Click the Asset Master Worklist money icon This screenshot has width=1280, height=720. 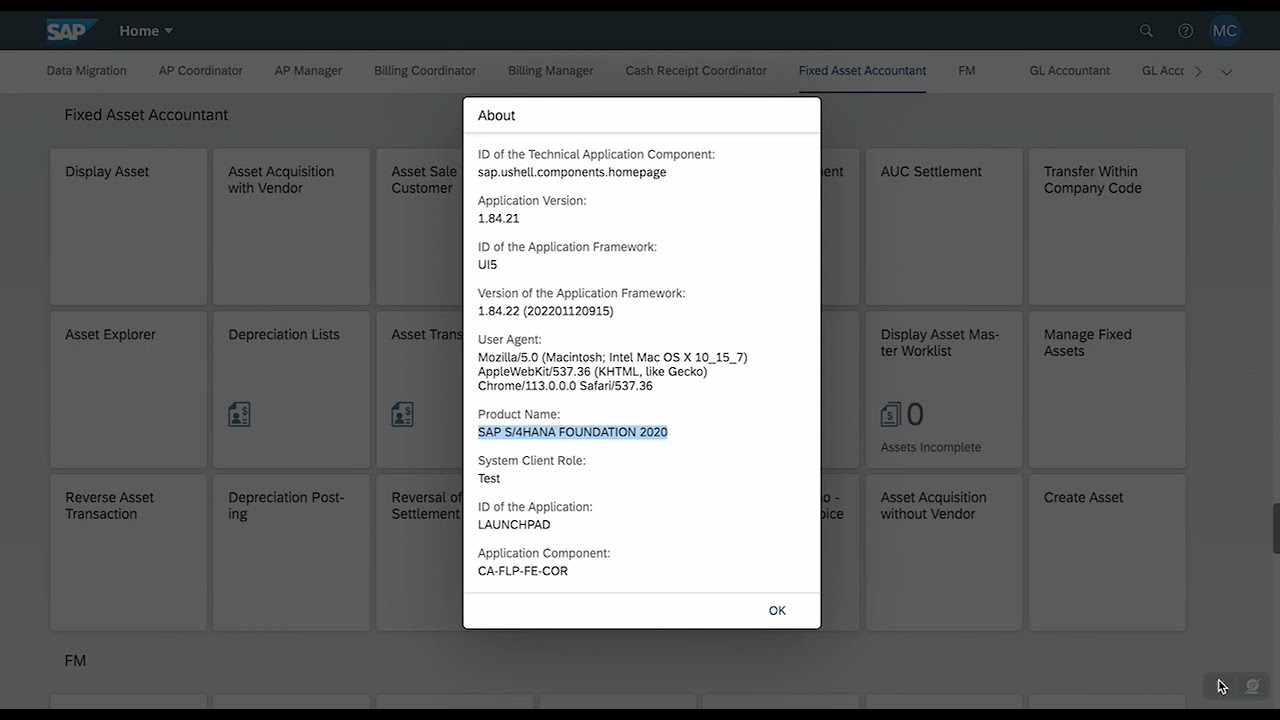coord(890,414)
